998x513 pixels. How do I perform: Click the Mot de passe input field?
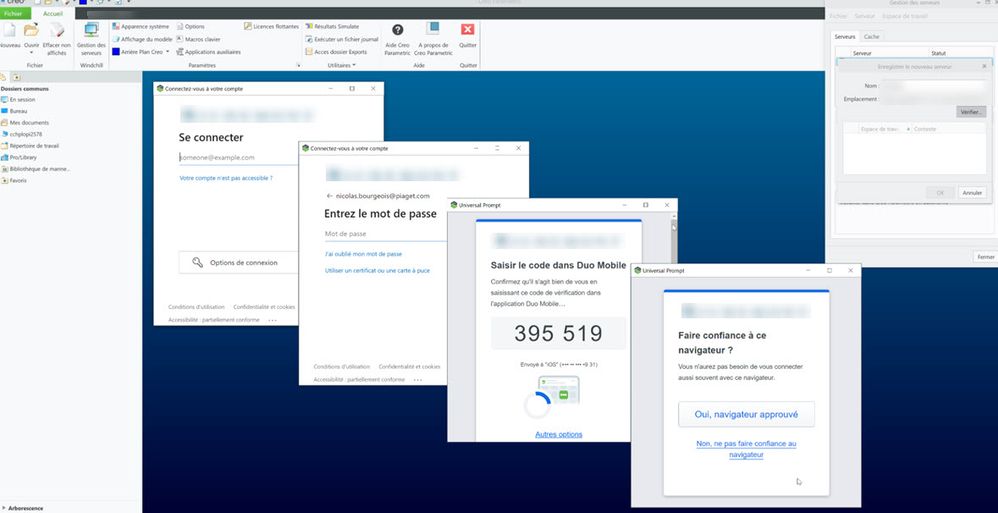385,234
